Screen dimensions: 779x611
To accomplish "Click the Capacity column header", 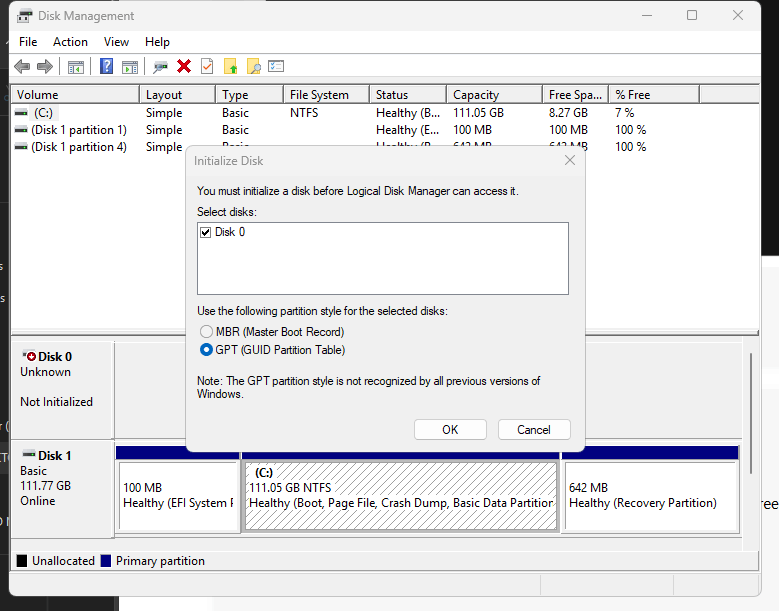I will (x=494, y=94).
